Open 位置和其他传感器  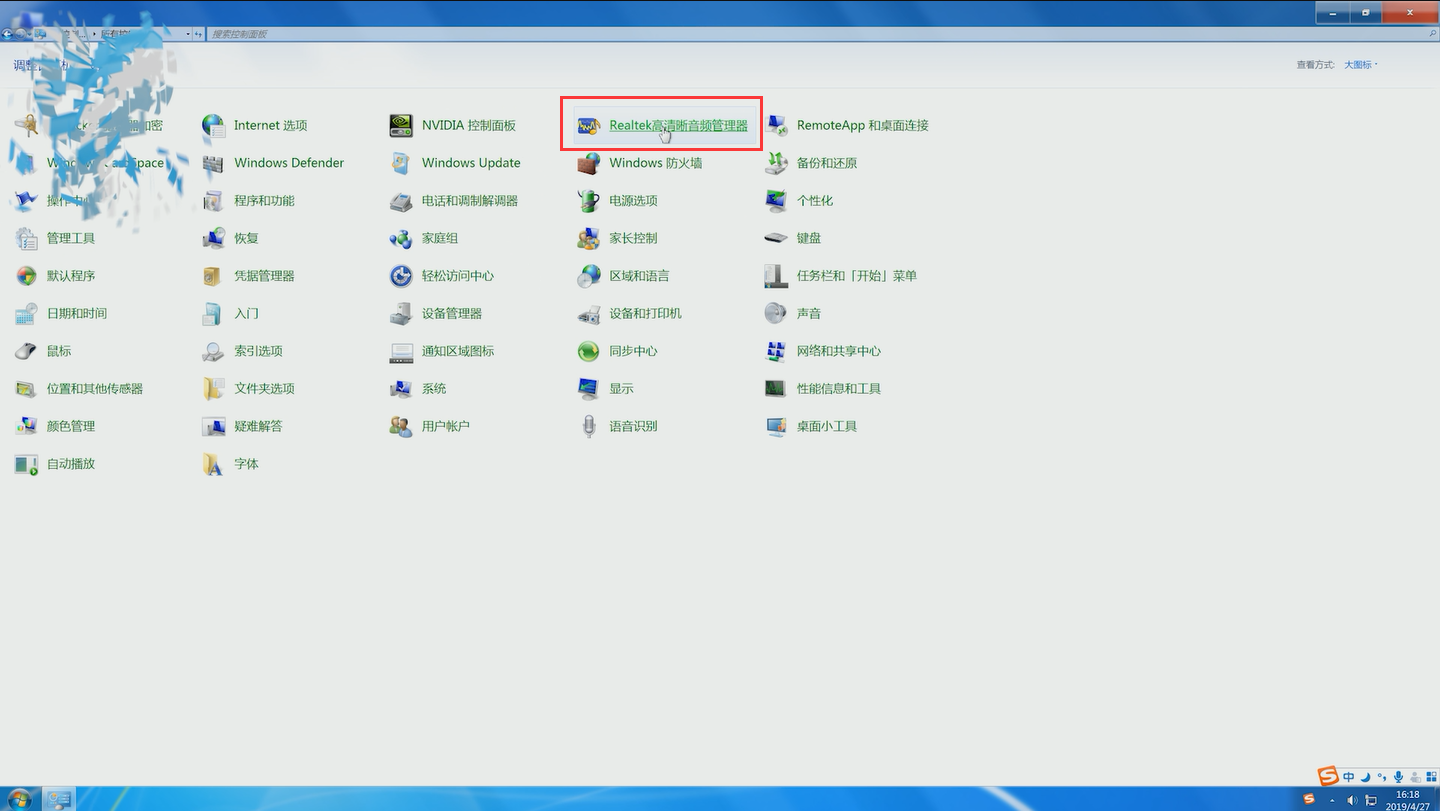[x=80, y=389]
